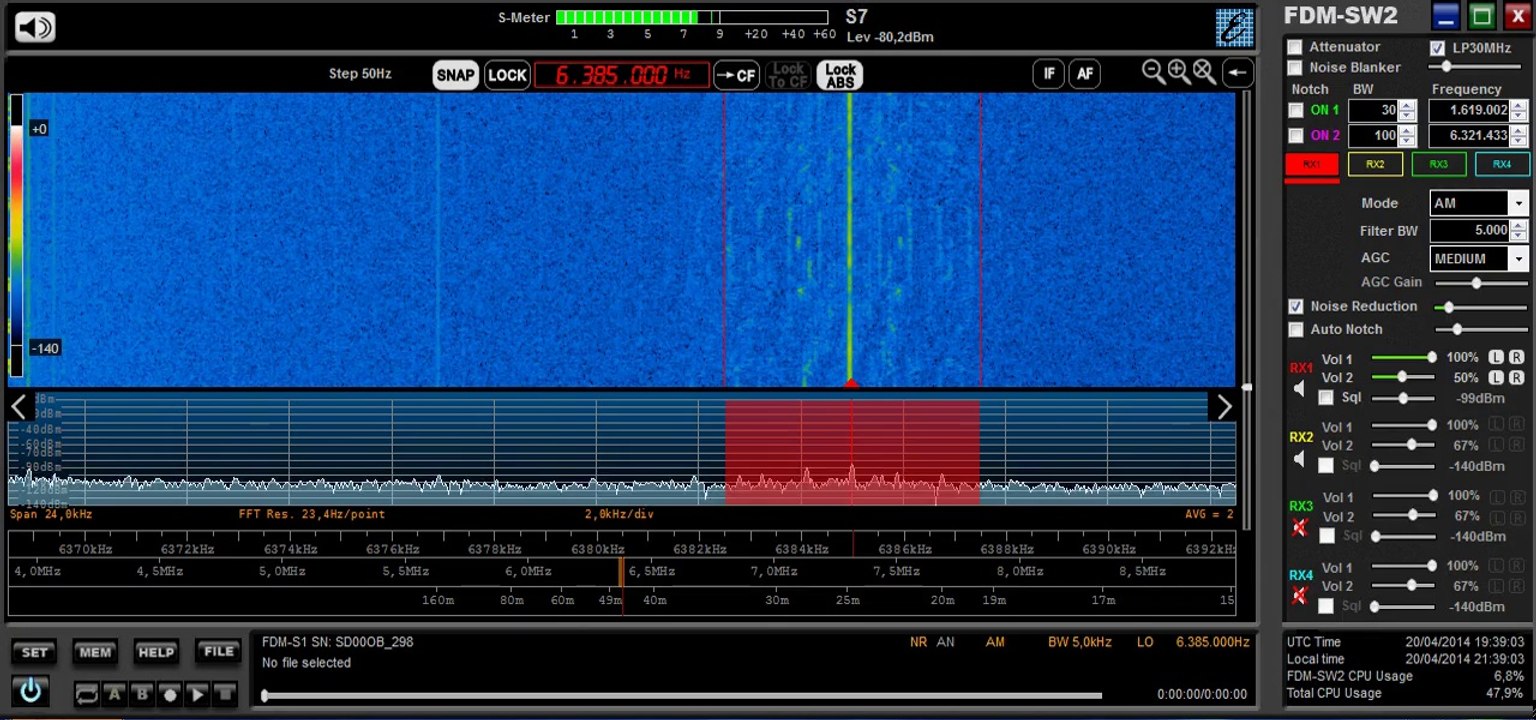
Task: Start recording with the record button
Action: (x=170, y=694)
